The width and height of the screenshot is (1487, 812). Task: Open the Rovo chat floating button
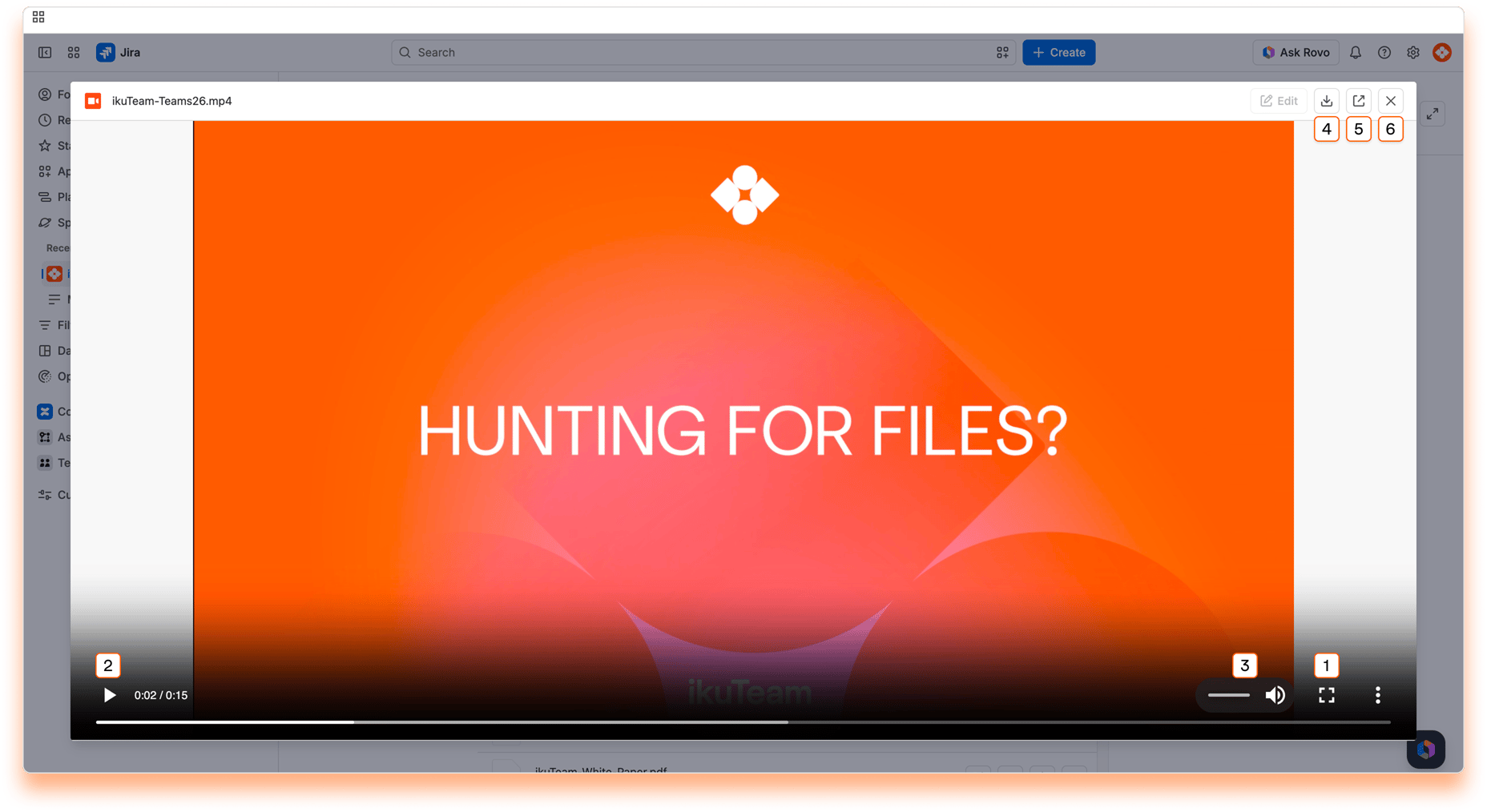pos(1426,750)
